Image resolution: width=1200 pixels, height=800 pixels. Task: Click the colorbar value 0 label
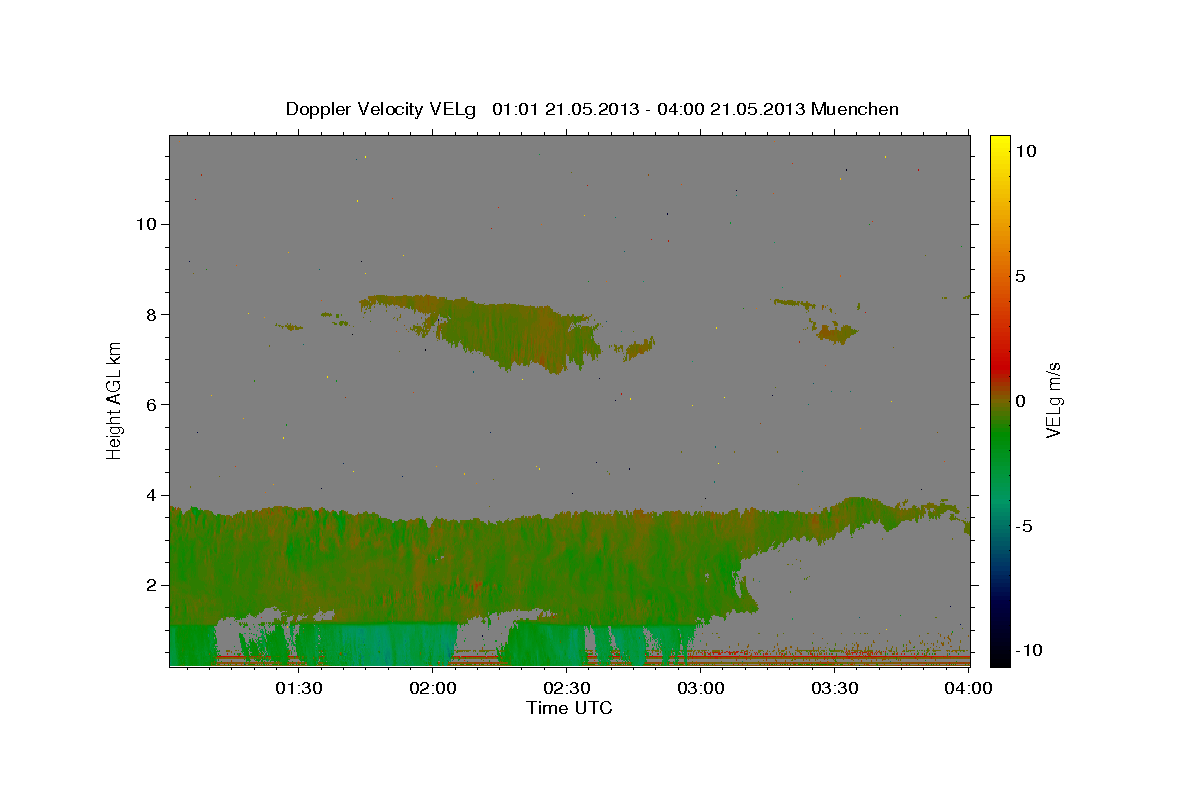[x=1021, y=401]
